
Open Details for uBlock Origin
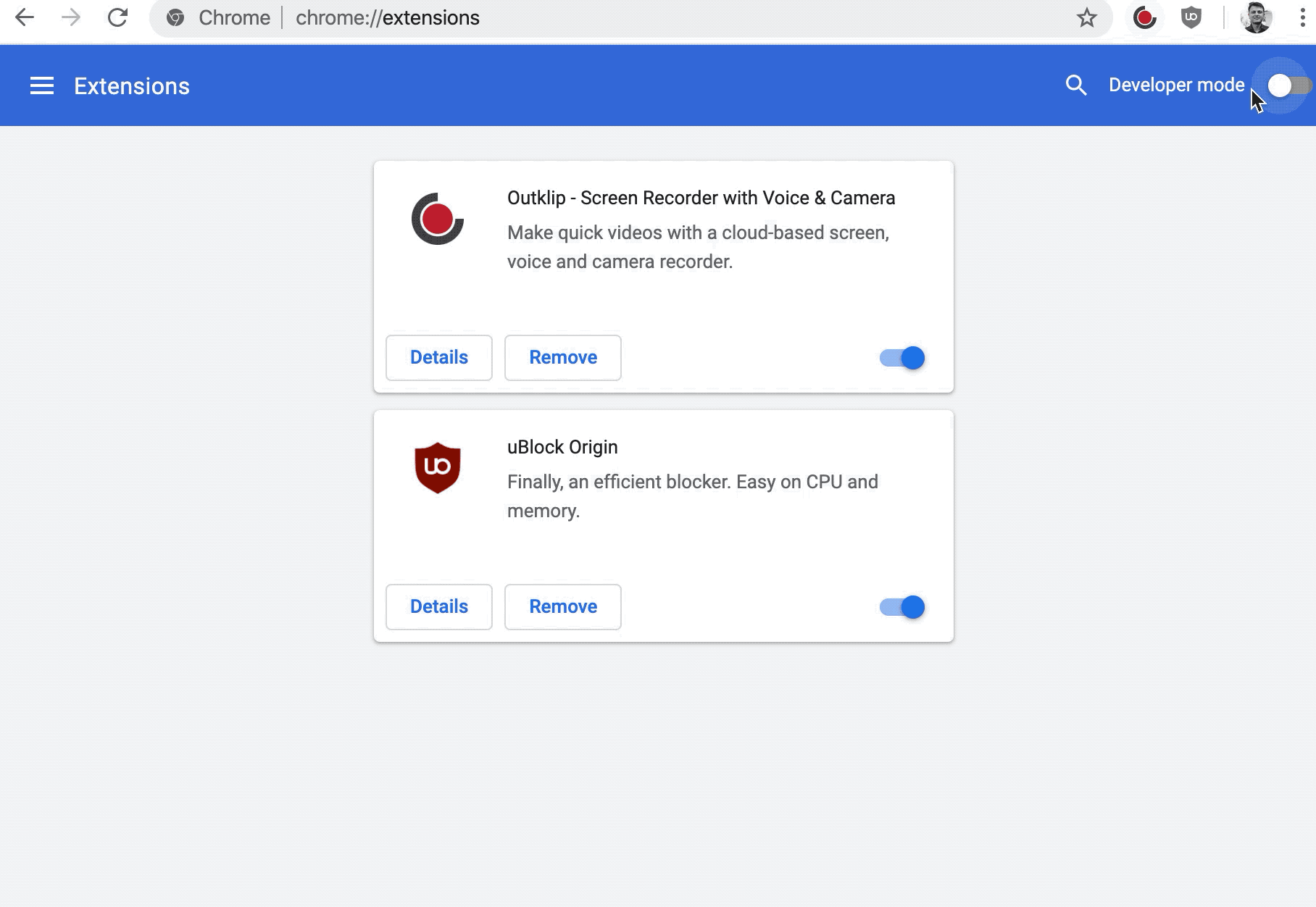439,607
